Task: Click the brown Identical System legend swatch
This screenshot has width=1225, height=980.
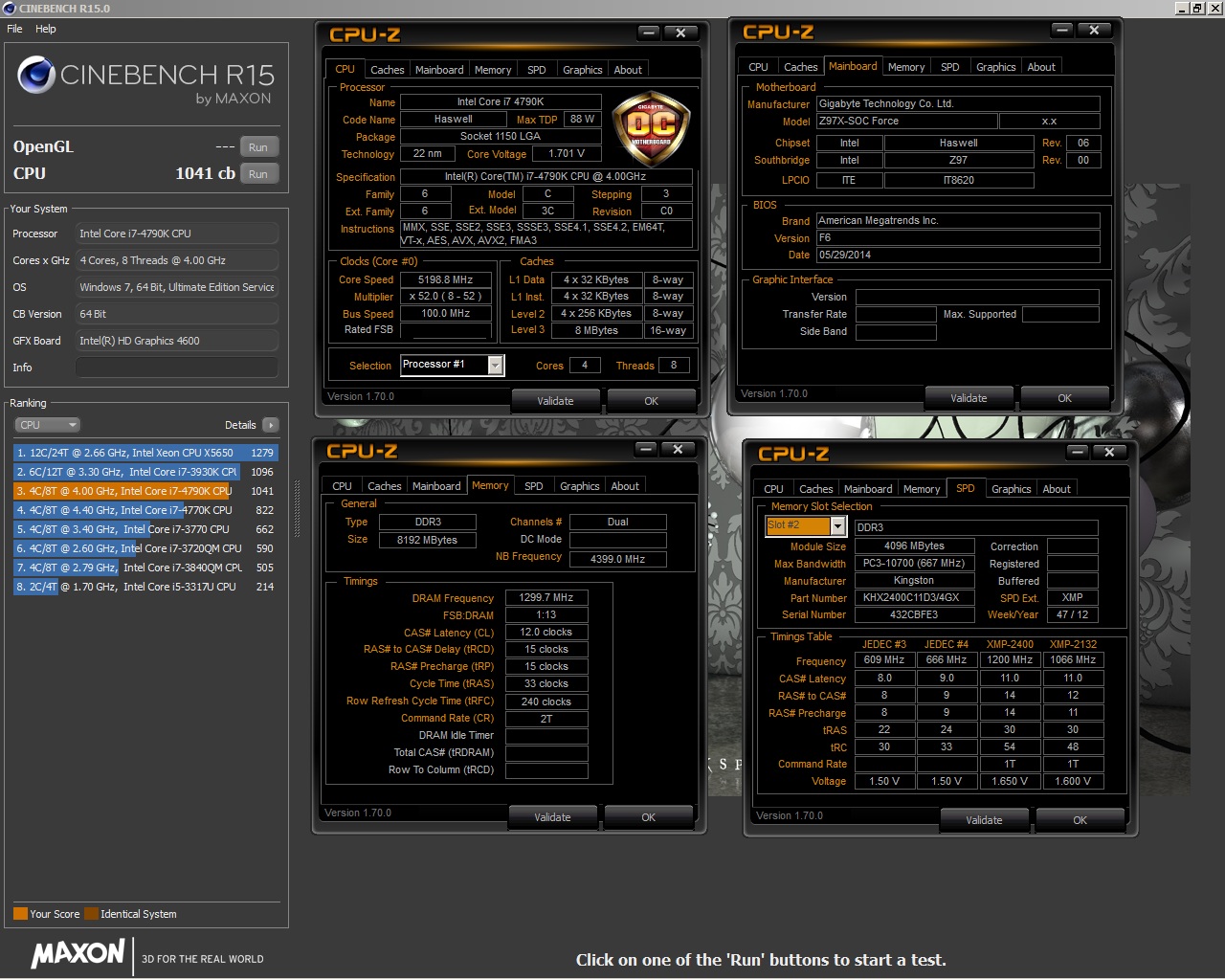Action: coord(91,913)
